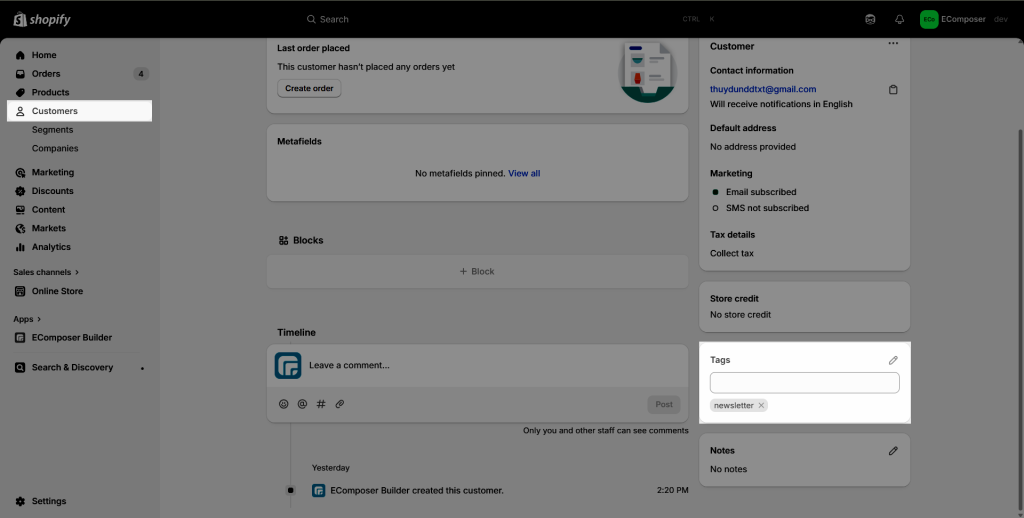This screenshot has width=1024, height=518.
Task: Open the View all metafields link
Action: [x=524, y=174]
